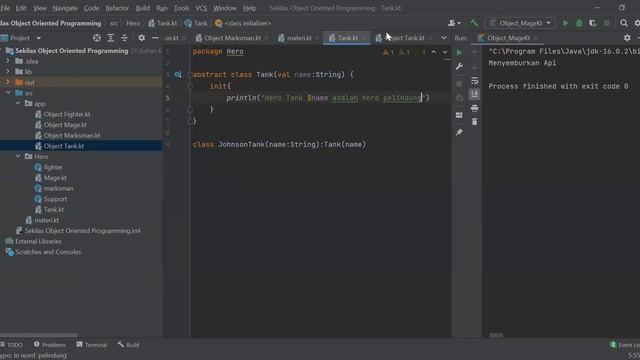Open Project panel settings gear
The height and width of the screenshot is (360, 640).
(x=141, y=38)
